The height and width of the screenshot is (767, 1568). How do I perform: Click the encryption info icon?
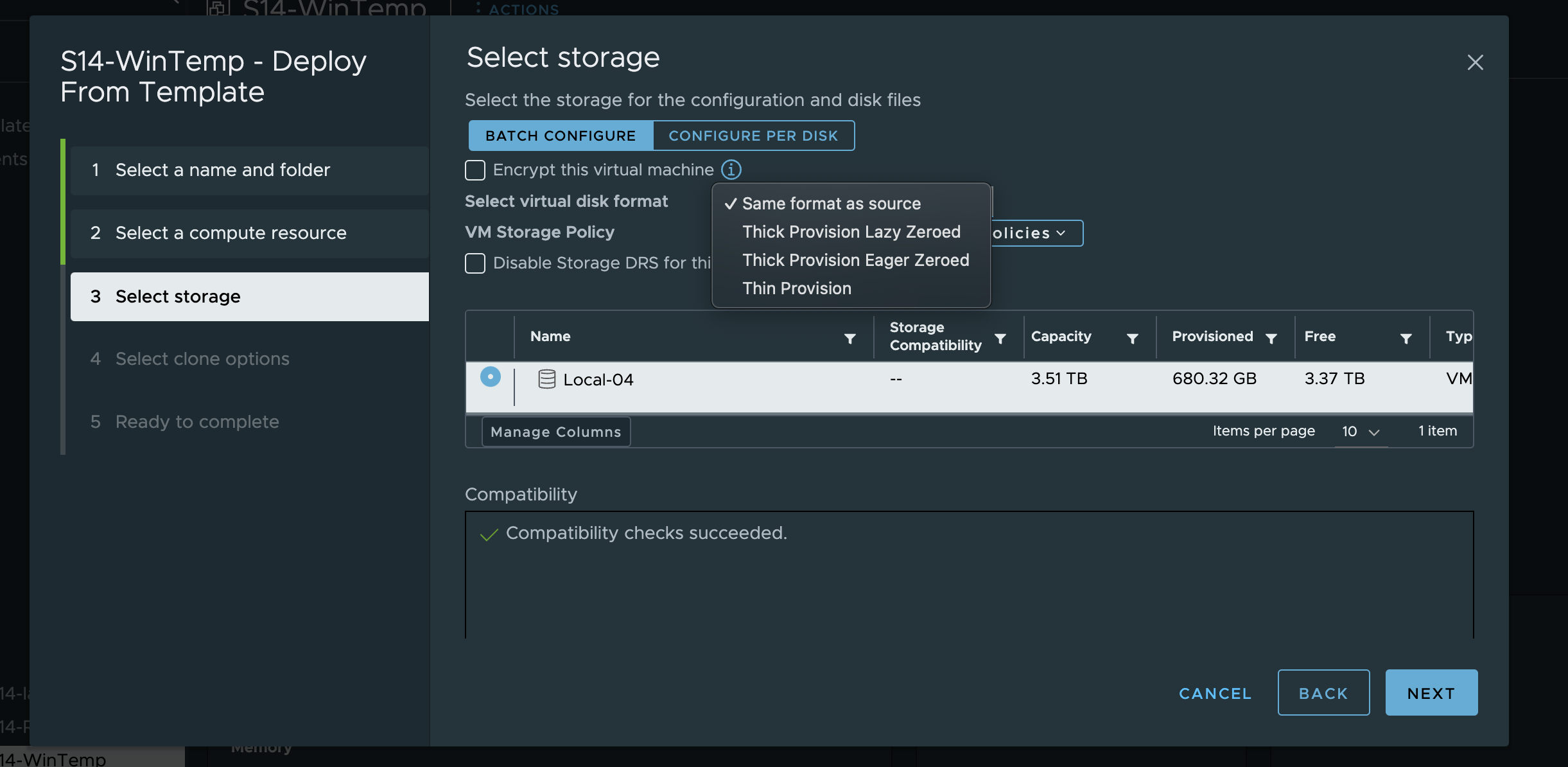731,170
